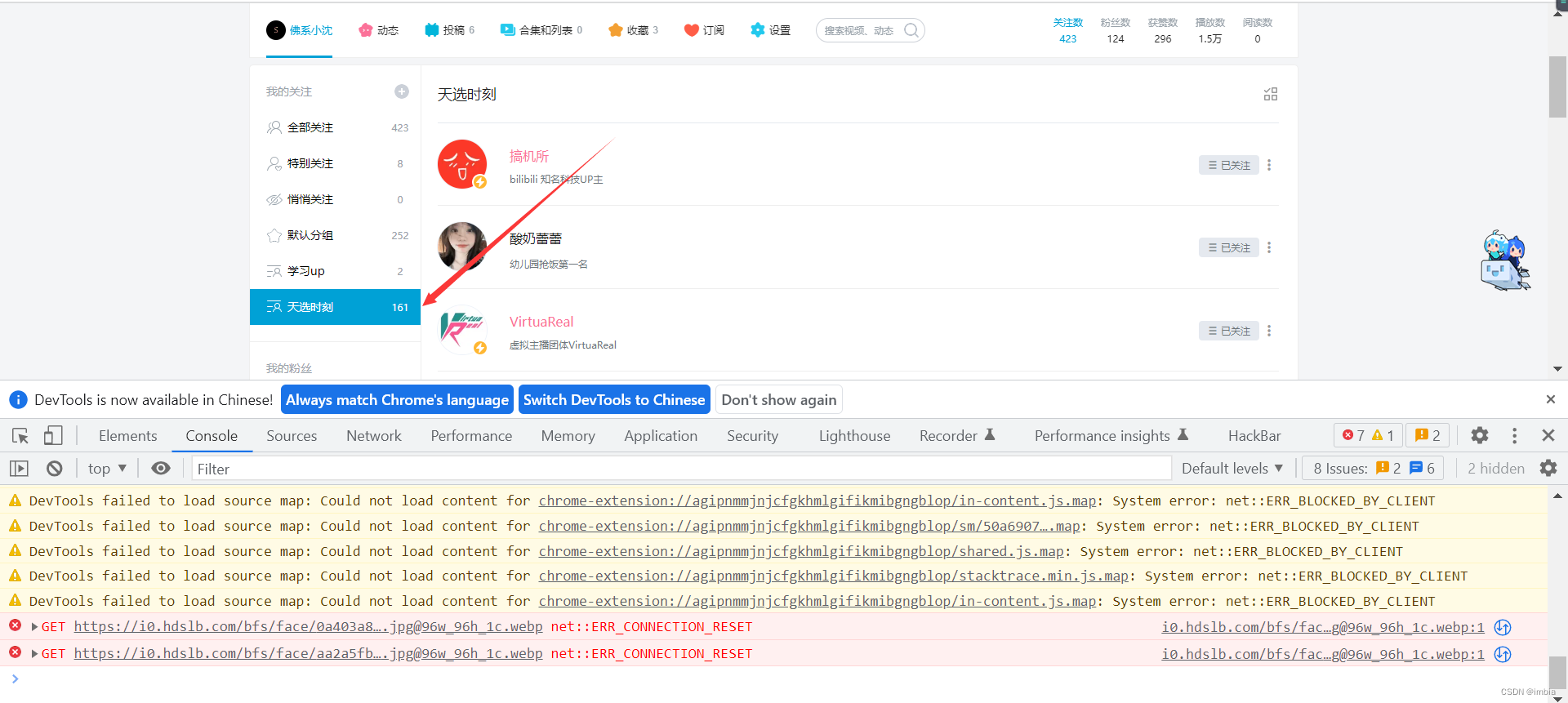Viewport: 1568px width, 703px height.
Task: Click the search magnifier icon
Action: [911, 30]
